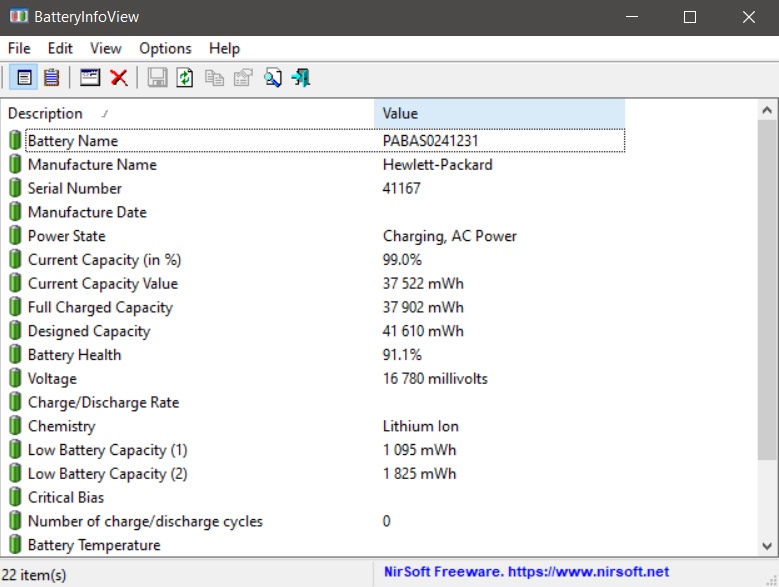Viewport: 779px width, 587px height.
Task: Select the battery information view icon
Action: point(24,77)
